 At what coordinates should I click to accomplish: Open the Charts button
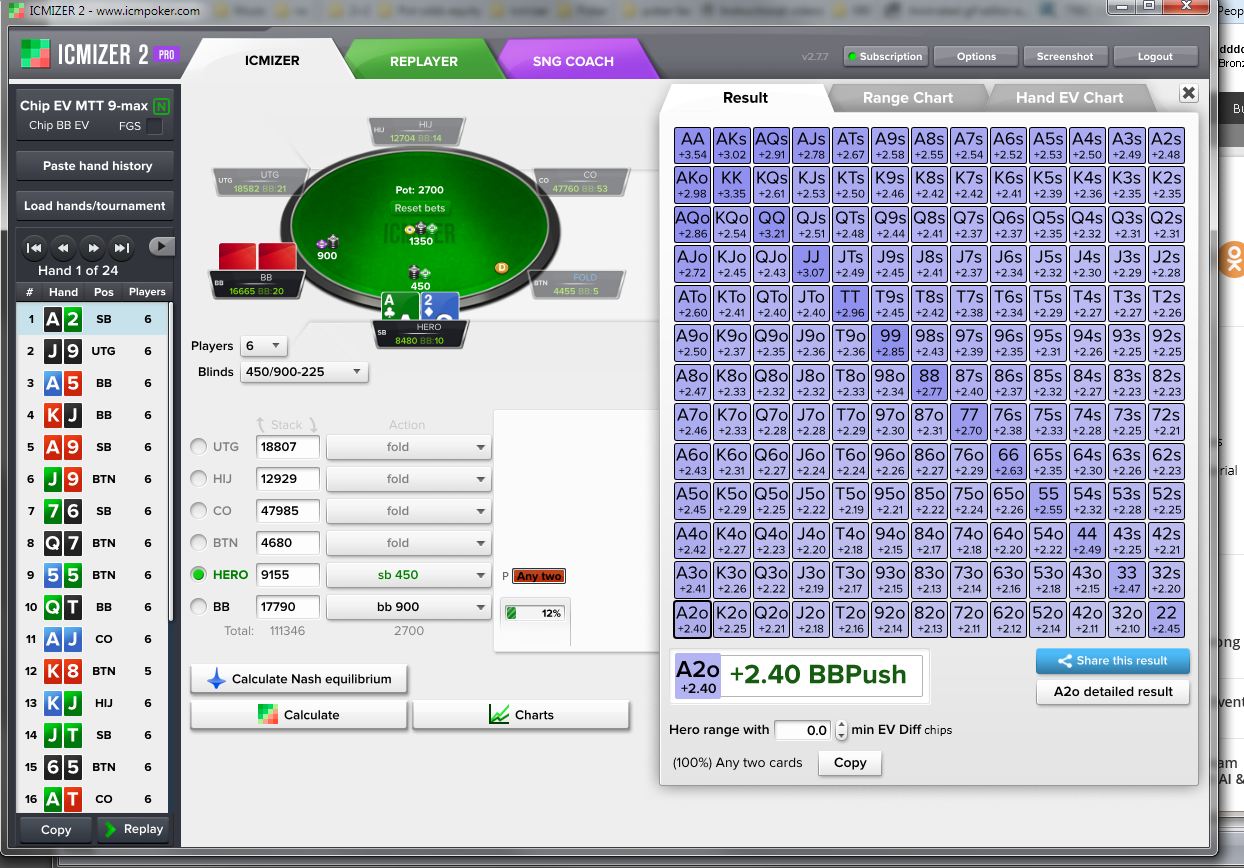pos(521,715)
